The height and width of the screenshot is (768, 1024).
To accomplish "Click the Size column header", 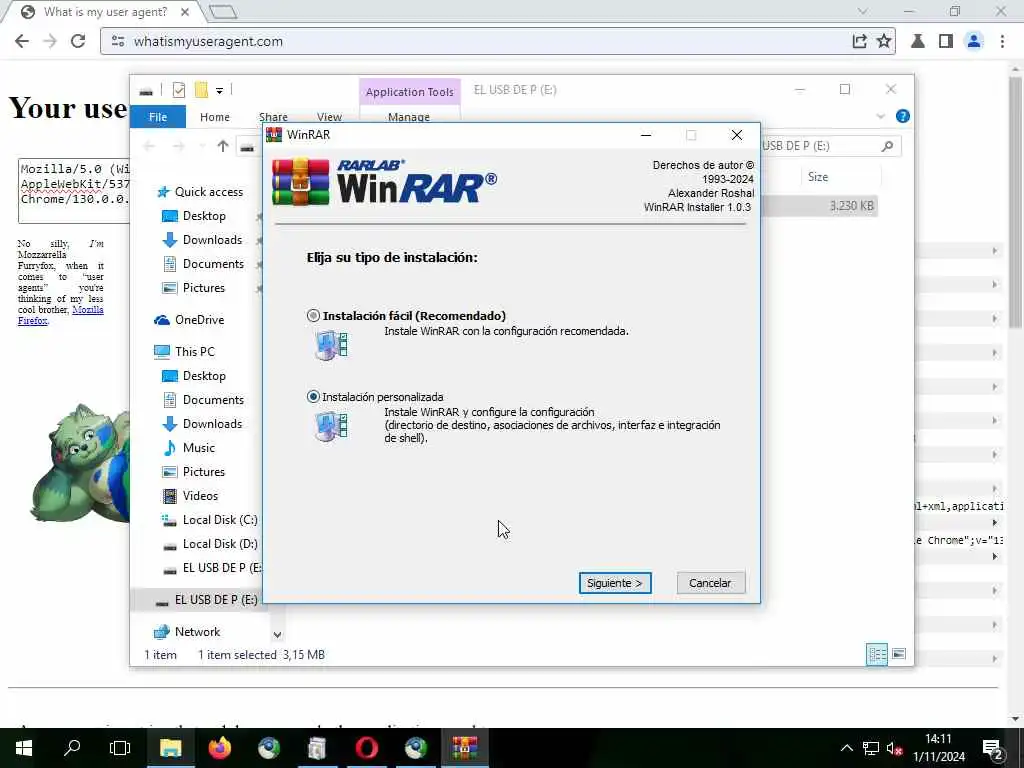I will click(818, 177).
